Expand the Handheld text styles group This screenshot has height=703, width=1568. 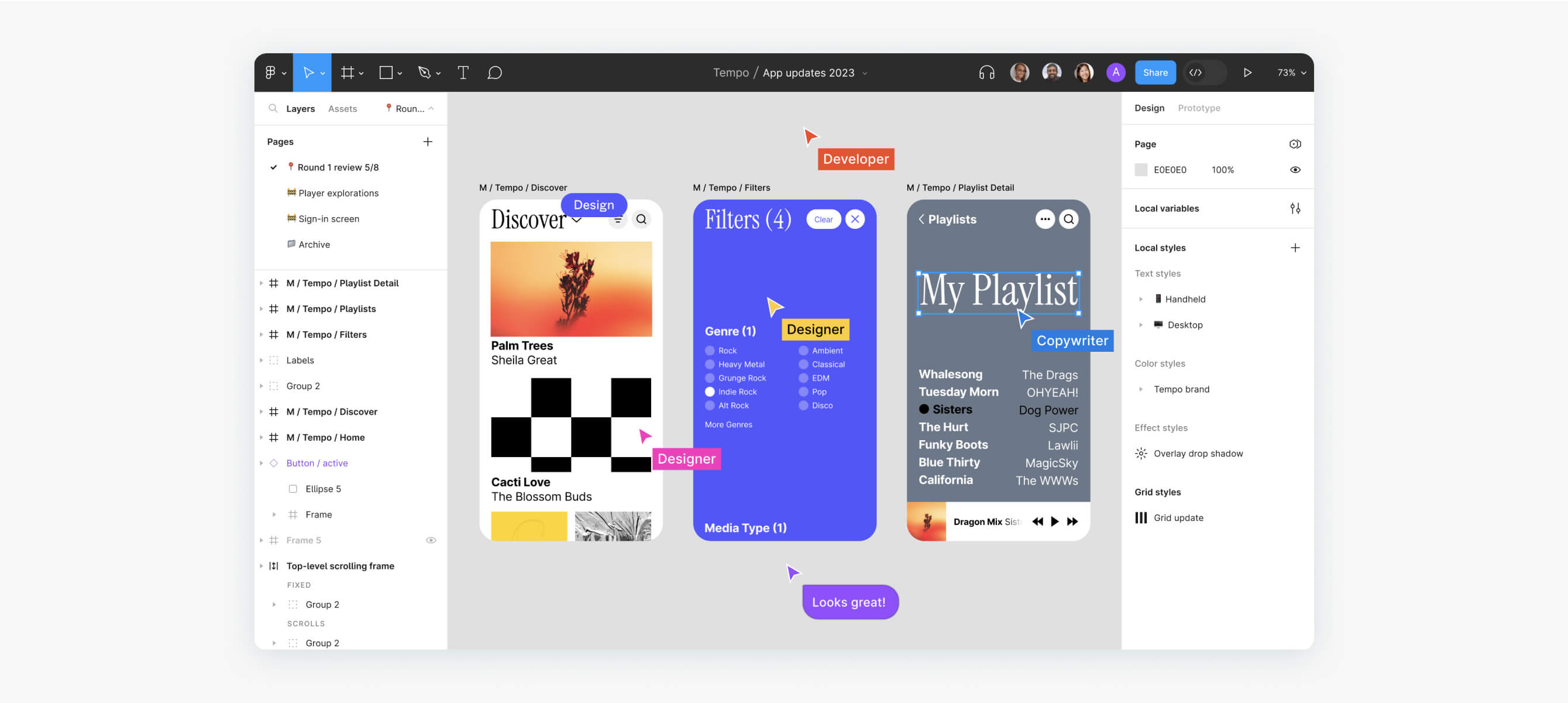(x=1141, y=299)
